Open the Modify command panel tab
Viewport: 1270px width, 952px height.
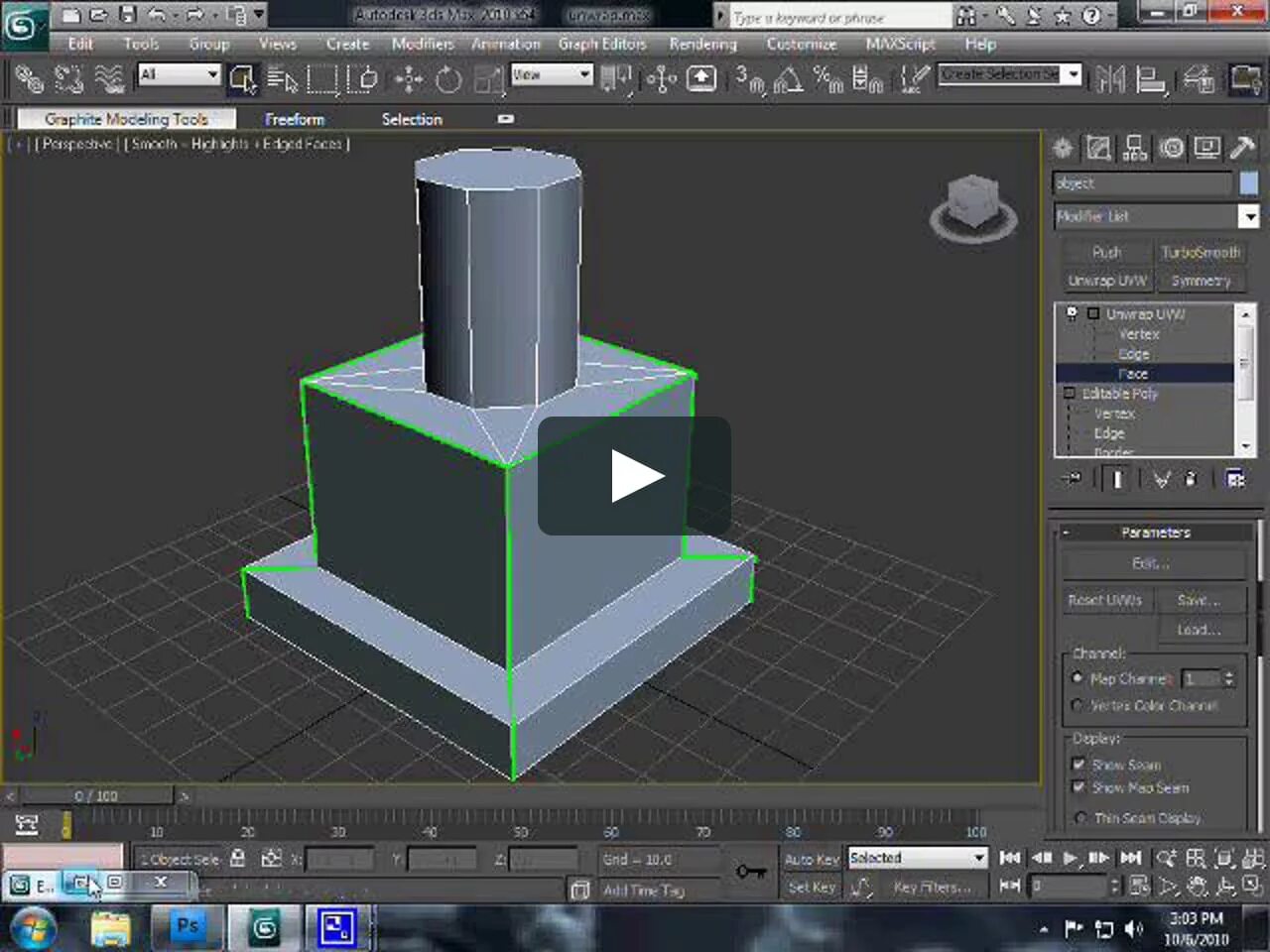tap(1098, 149)
